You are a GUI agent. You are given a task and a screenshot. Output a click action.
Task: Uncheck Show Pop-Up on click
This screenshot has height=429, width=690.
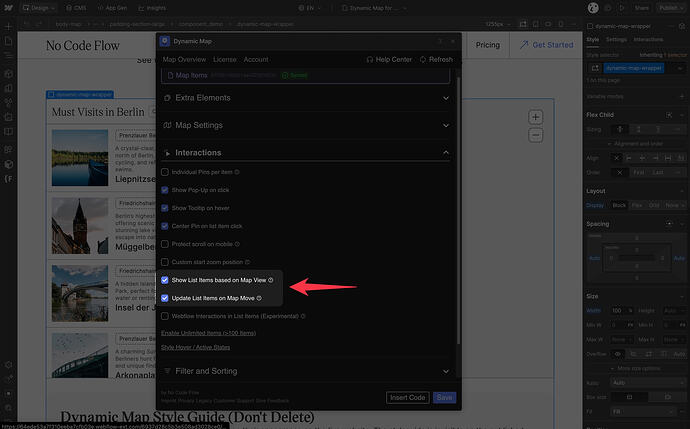click(165, 190)
